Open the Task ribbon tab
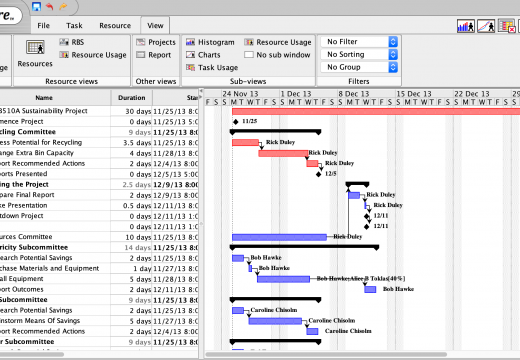This screenshot has width=520, height=360. [x=74, y=26]
